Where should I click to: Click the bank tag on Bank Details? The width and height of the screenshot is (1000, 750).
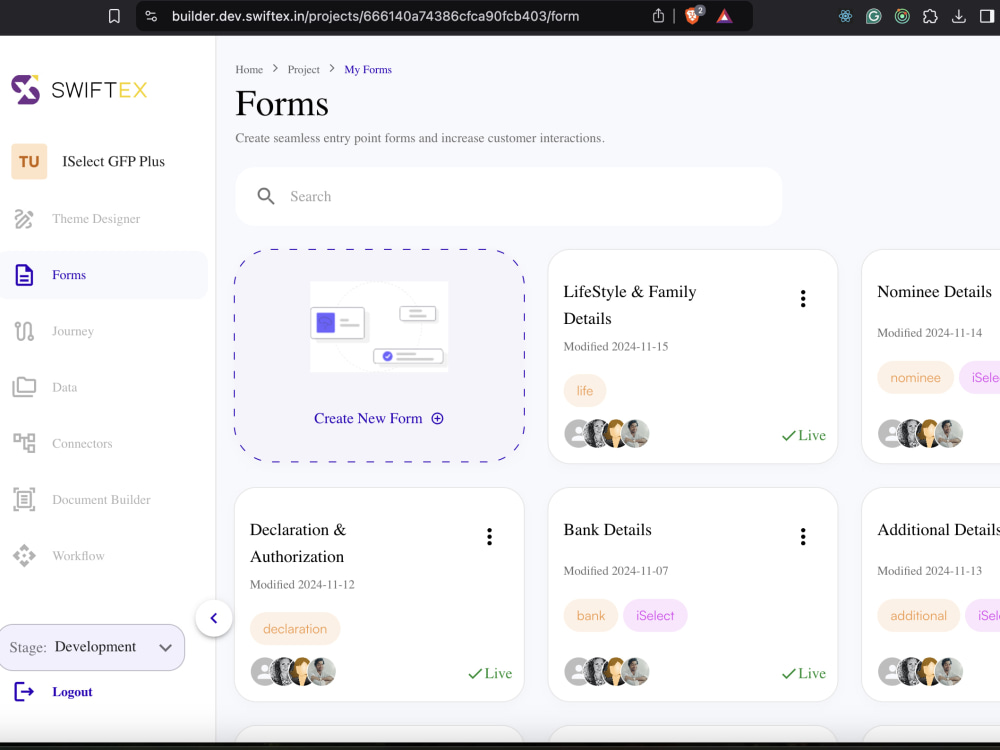pyautogui.click(x=591, y=615)
